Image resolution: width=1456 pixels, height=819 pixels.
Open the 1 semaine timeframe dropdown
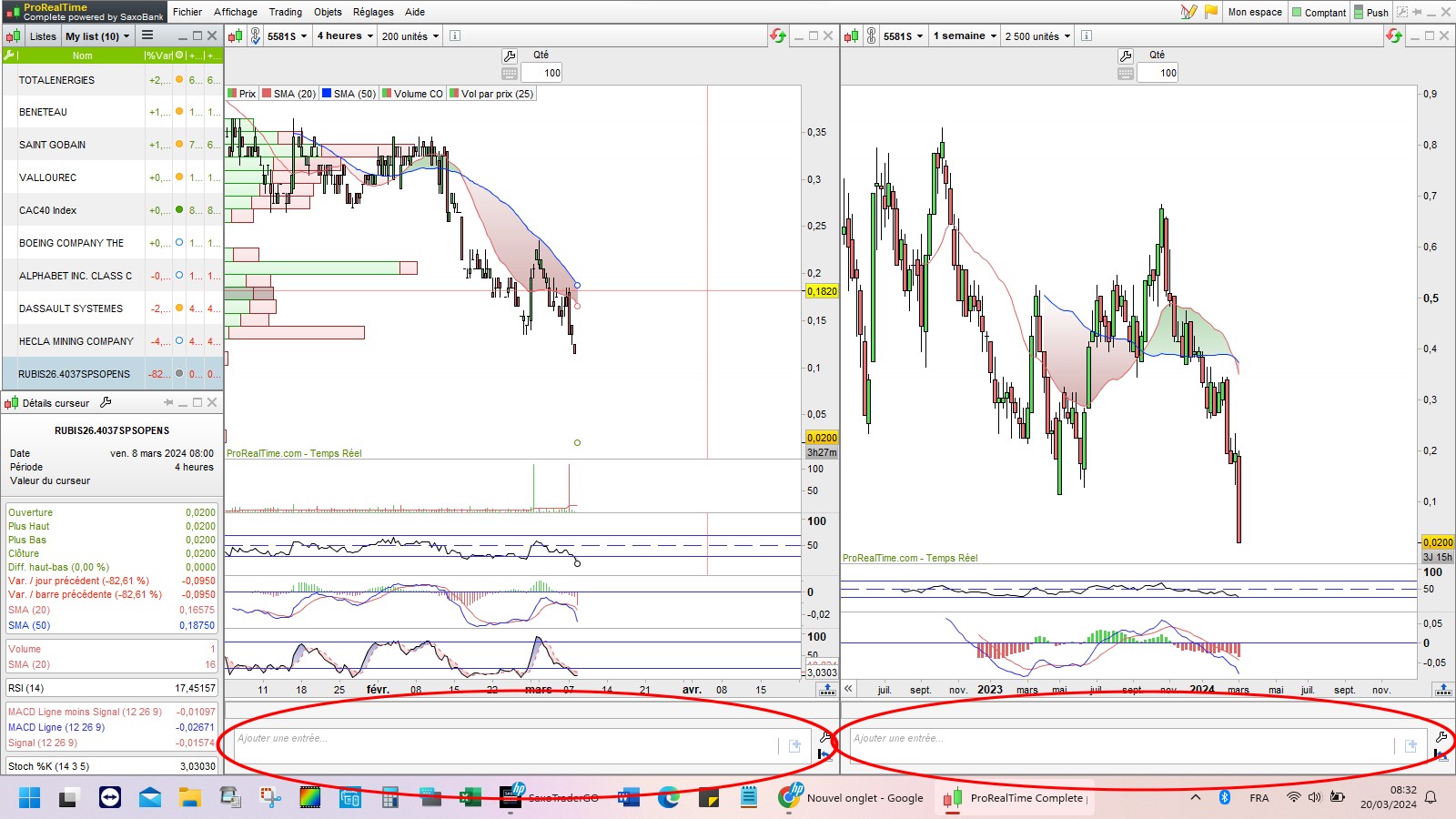click(965, 36)
